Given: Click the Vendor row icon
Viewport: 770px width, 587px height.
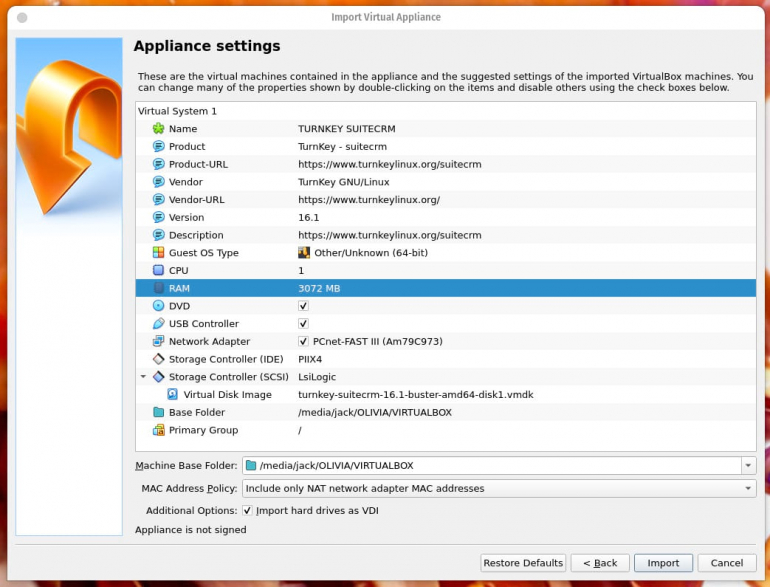Looking at the screenshot, I should click(158, 182).
